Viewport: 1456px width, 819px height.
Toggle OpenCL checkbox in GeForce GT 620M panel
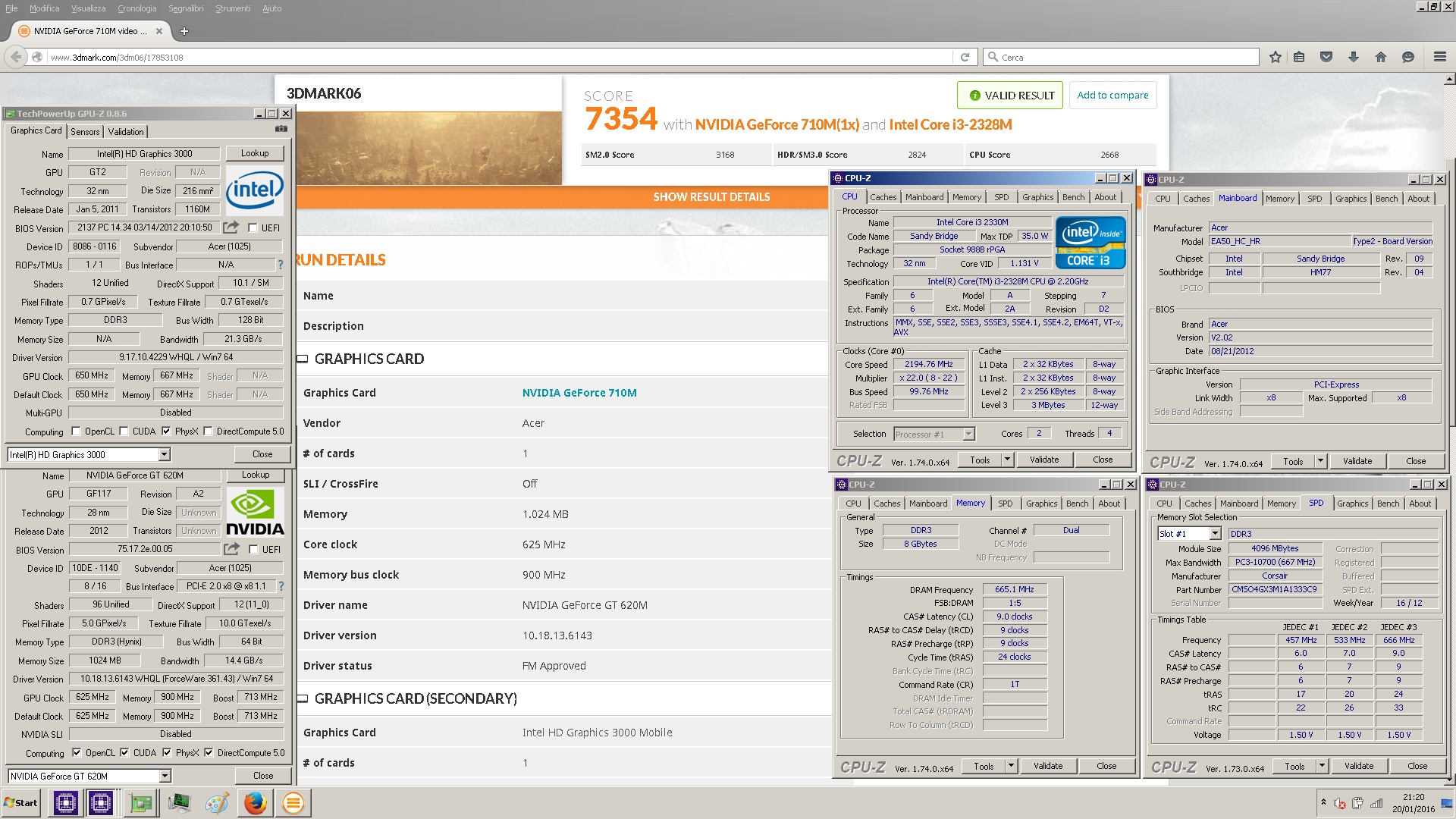pyautogui.click(x=77, y=753)
